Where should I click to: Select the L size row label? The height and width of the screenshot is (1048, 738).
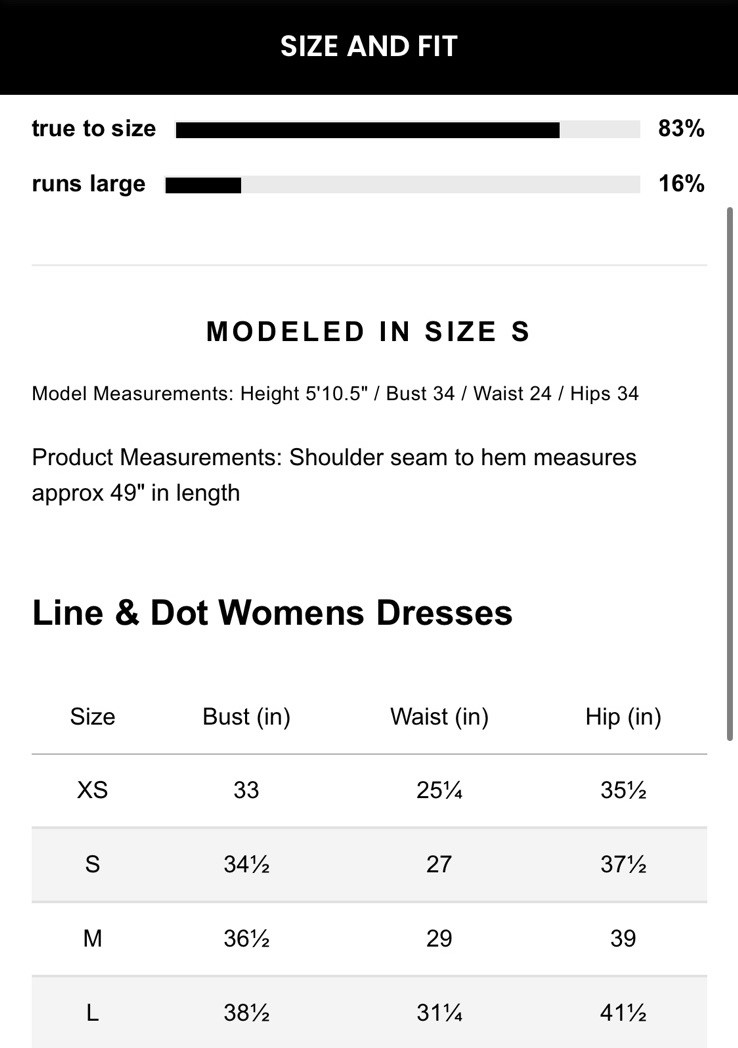[92, 1013]
